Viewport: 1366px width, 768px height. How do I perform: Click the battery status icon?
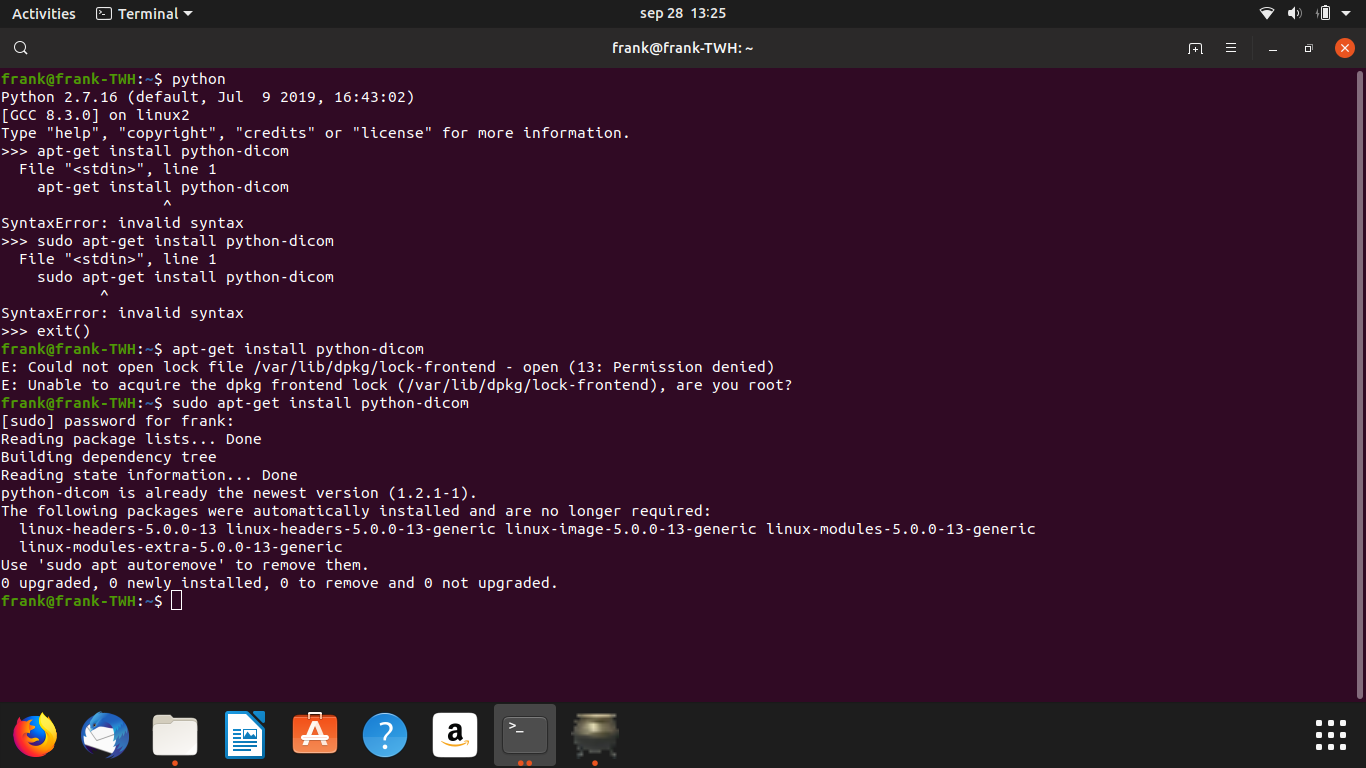tap(1324, 14)
